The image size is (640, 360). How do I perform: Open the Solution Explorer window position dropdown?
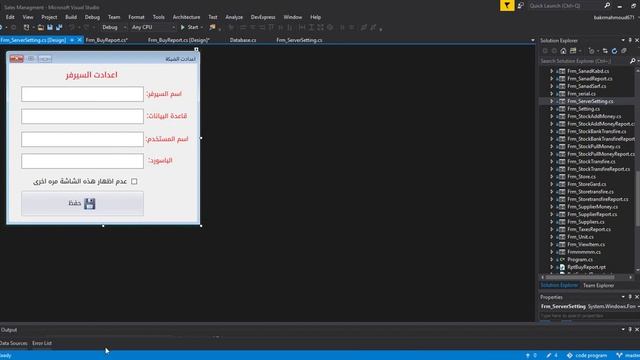coord(623,40)
